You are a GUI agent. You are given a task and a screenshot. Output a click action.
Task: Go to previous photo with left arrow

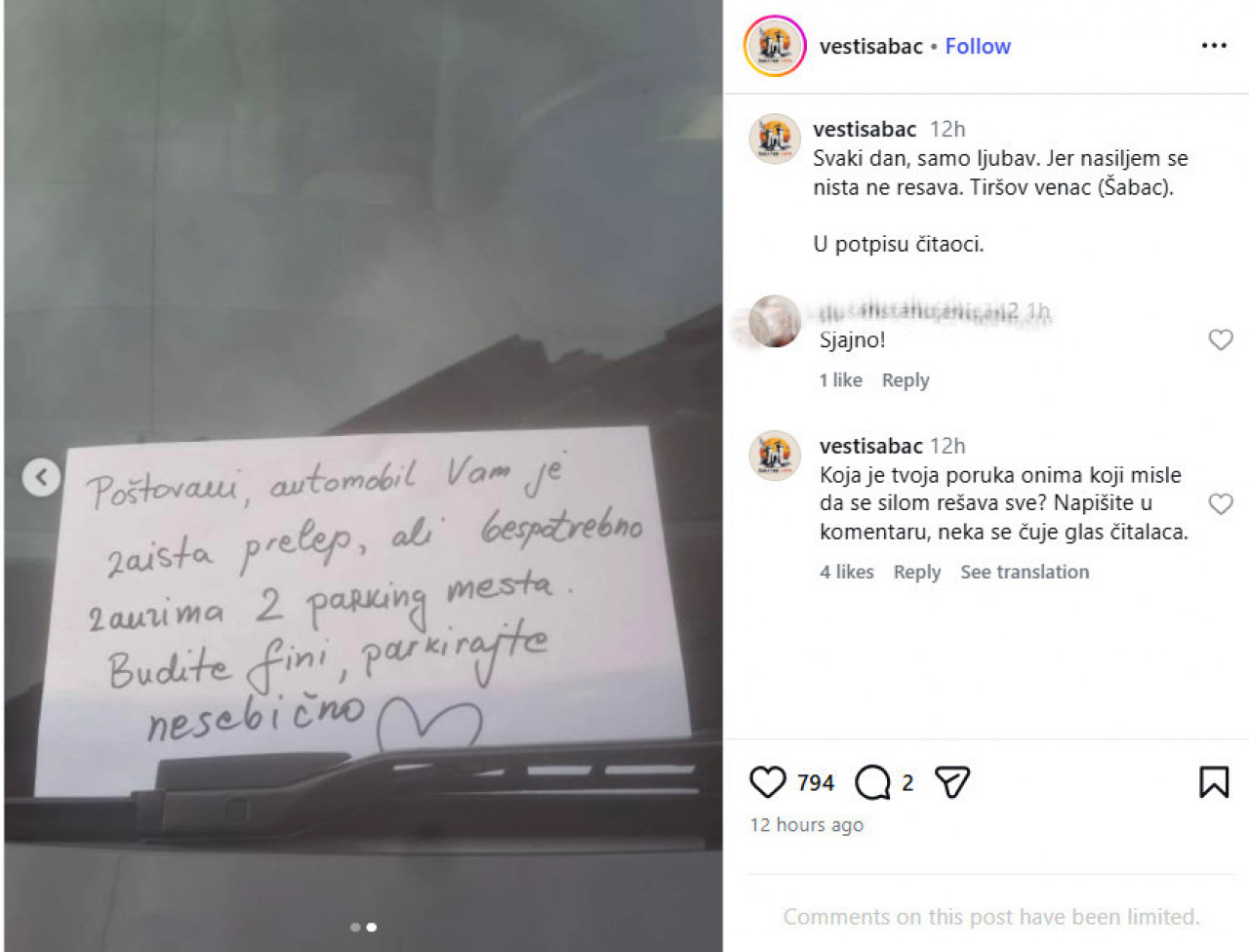click(x=41, y=477)
